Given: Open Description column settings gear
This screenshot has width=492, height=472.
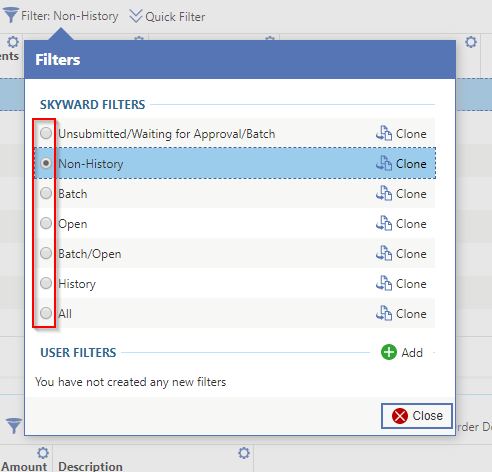Looking at the screenshot, I should [244, 453].
